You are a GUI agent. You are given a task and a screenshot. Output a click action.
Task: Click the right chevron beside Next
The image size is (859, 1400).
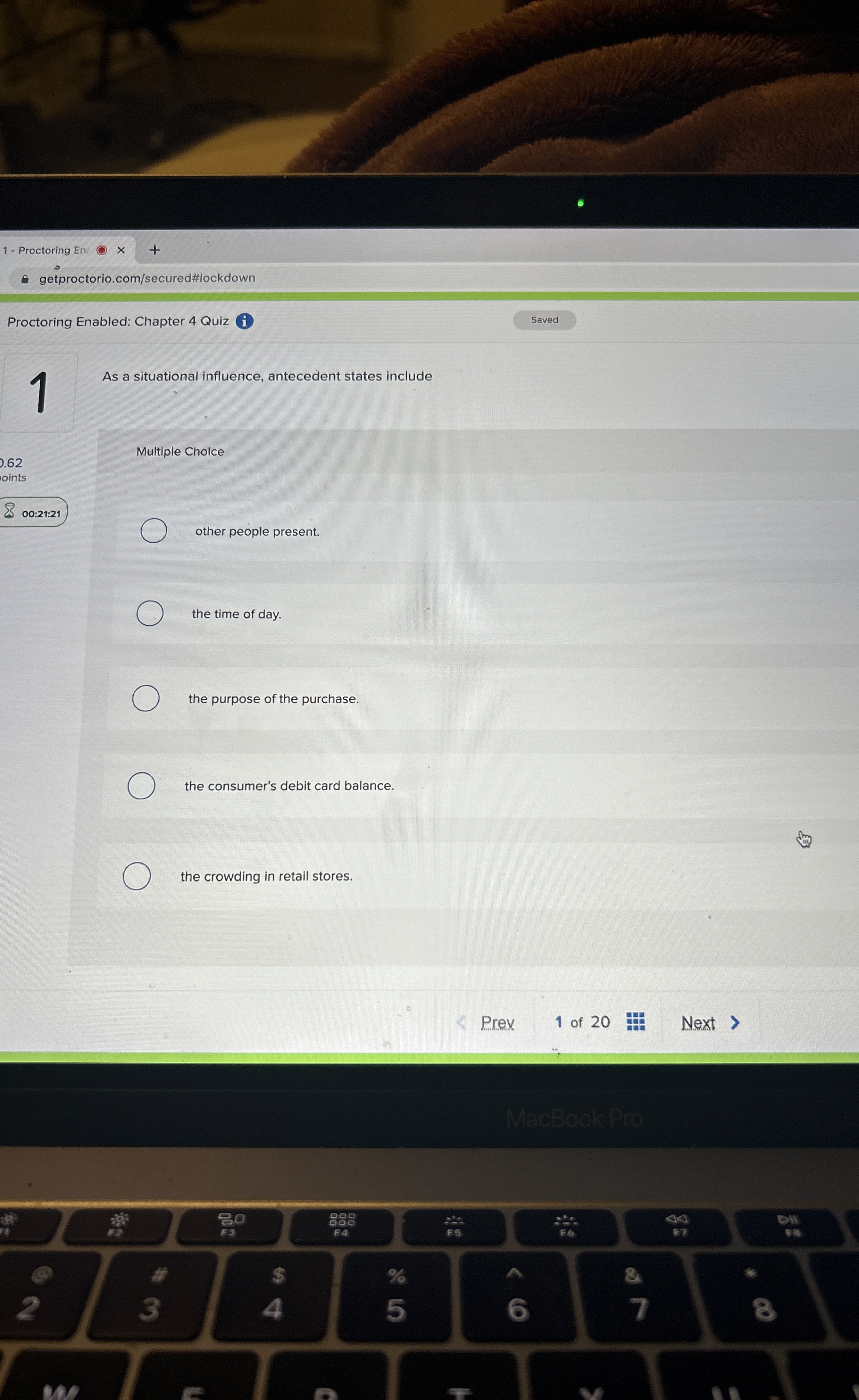click(x=735, y=1023)
